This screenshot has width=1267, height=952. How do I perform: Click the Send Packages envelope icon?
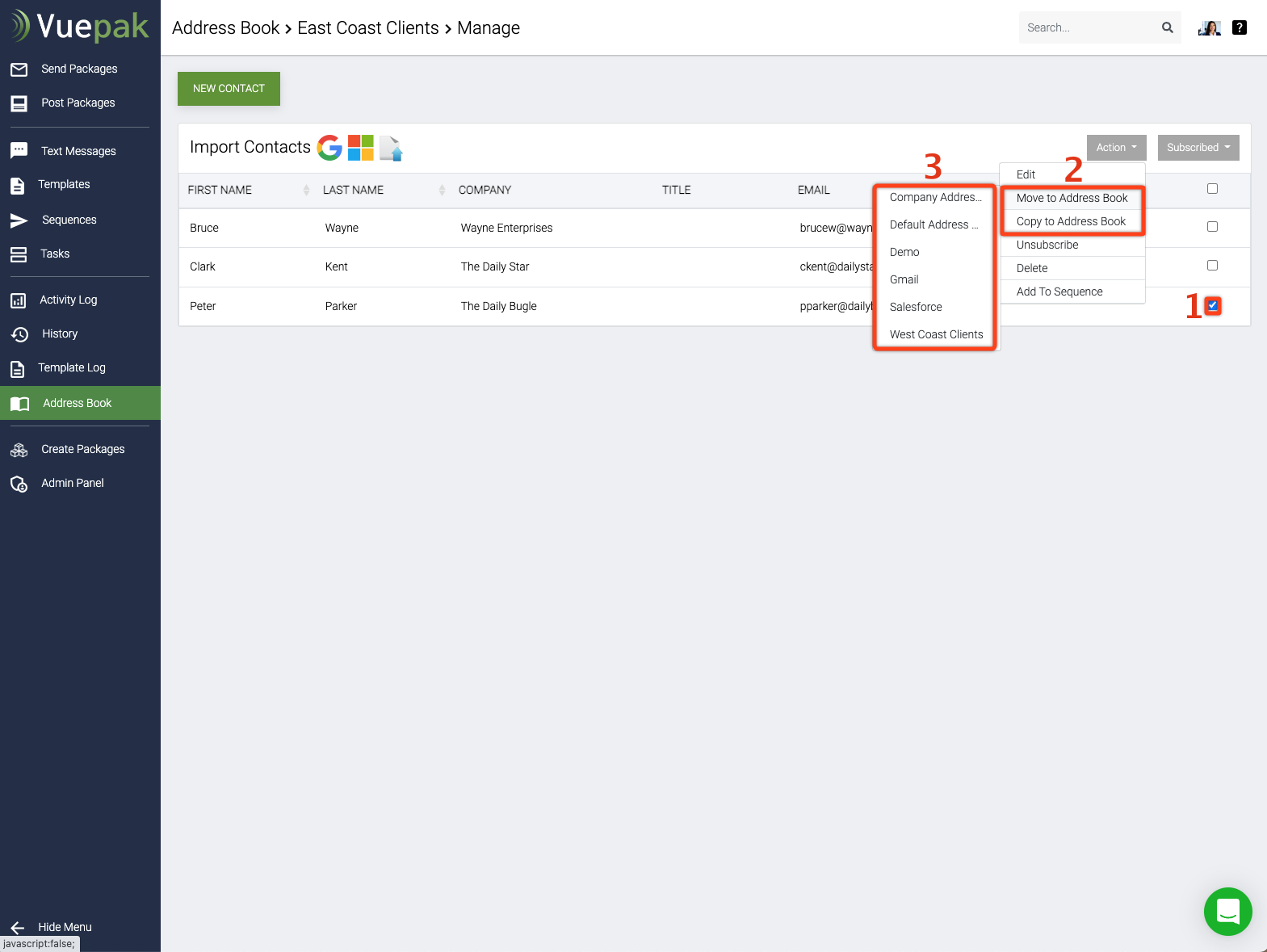tap(19, 69)
